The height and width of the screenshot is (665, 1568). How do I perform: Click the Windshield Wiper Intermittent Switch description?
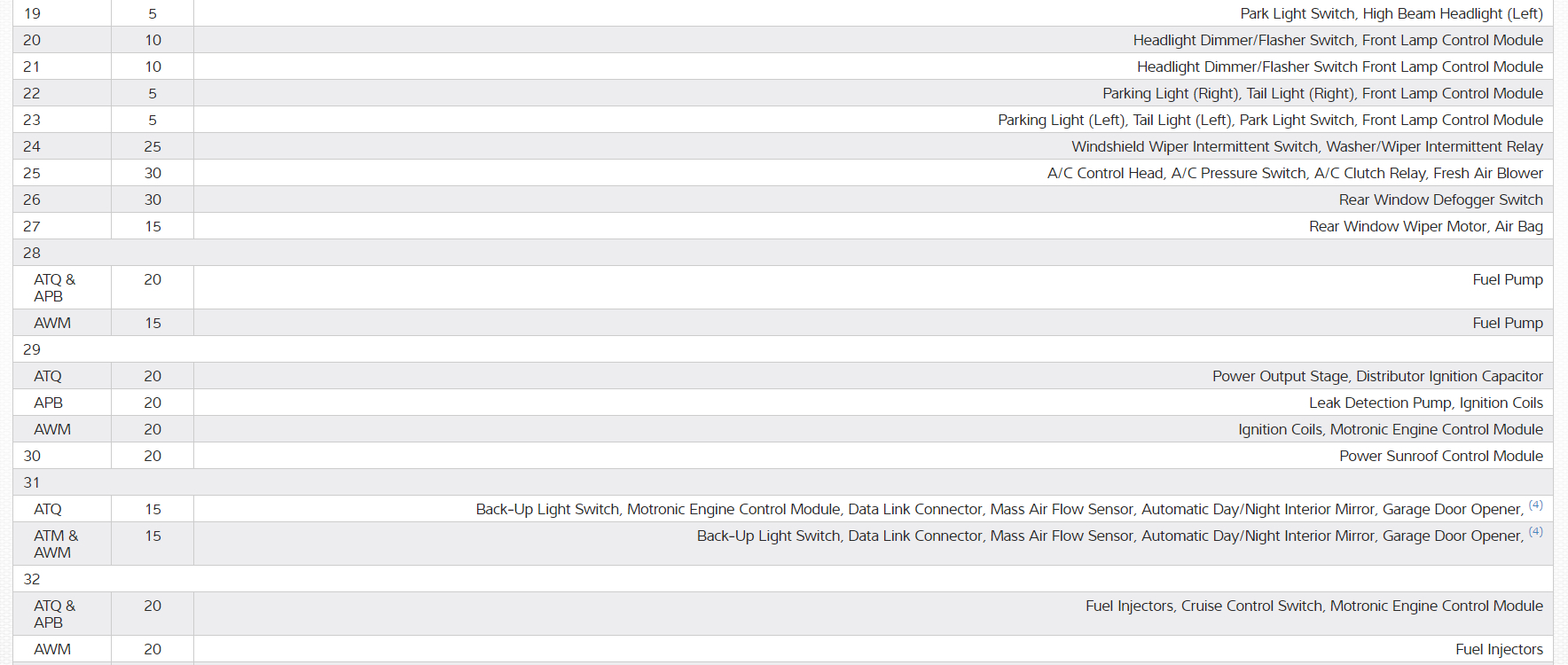pyautogui.click(x=1306, y=146)
